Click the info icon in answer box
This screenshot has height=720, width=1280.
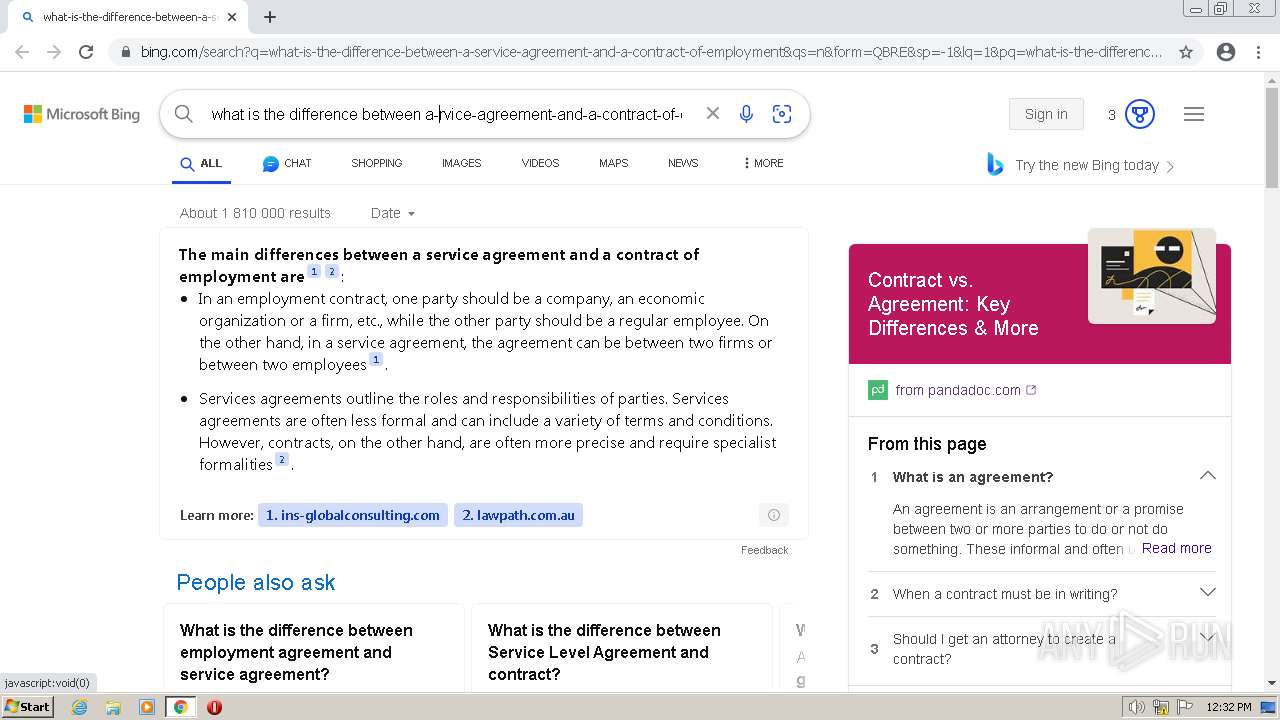coord(774,515)
